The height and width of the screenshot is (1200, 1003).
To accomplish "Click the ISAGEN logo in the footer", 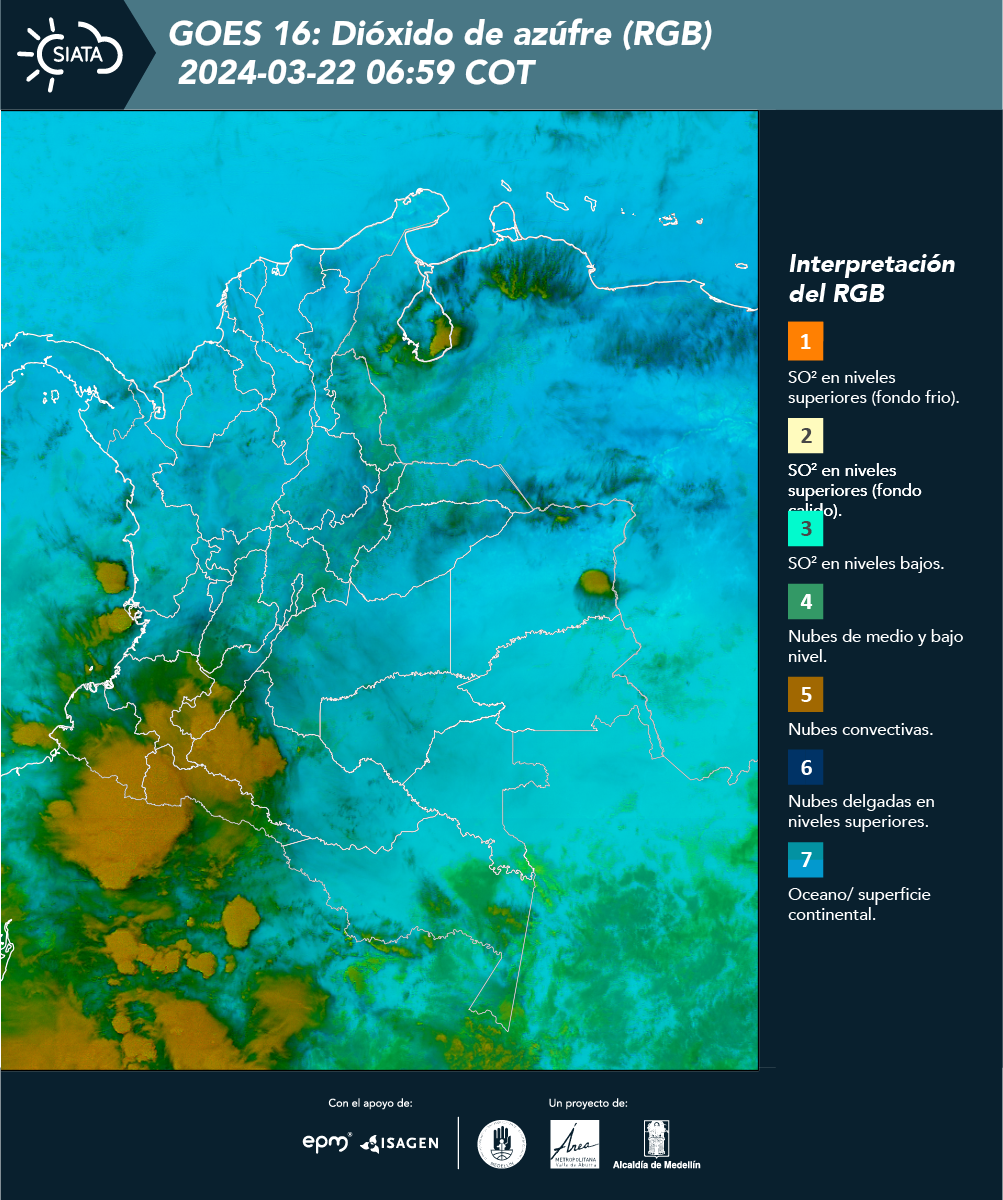I will (400, 1143).
